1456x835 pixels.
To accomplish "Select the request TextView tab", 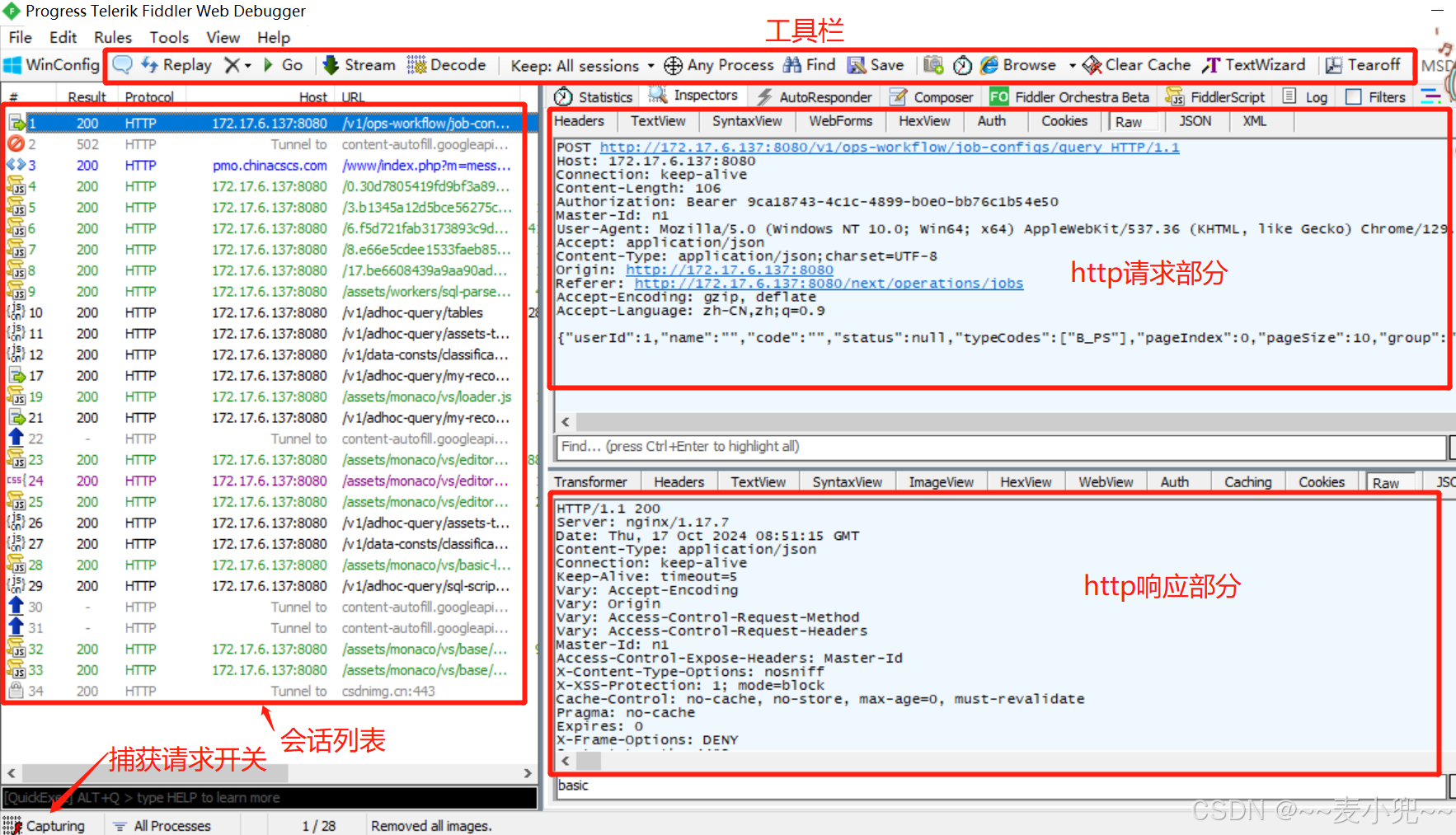I will pyautogui.click(x=658, y=121).
